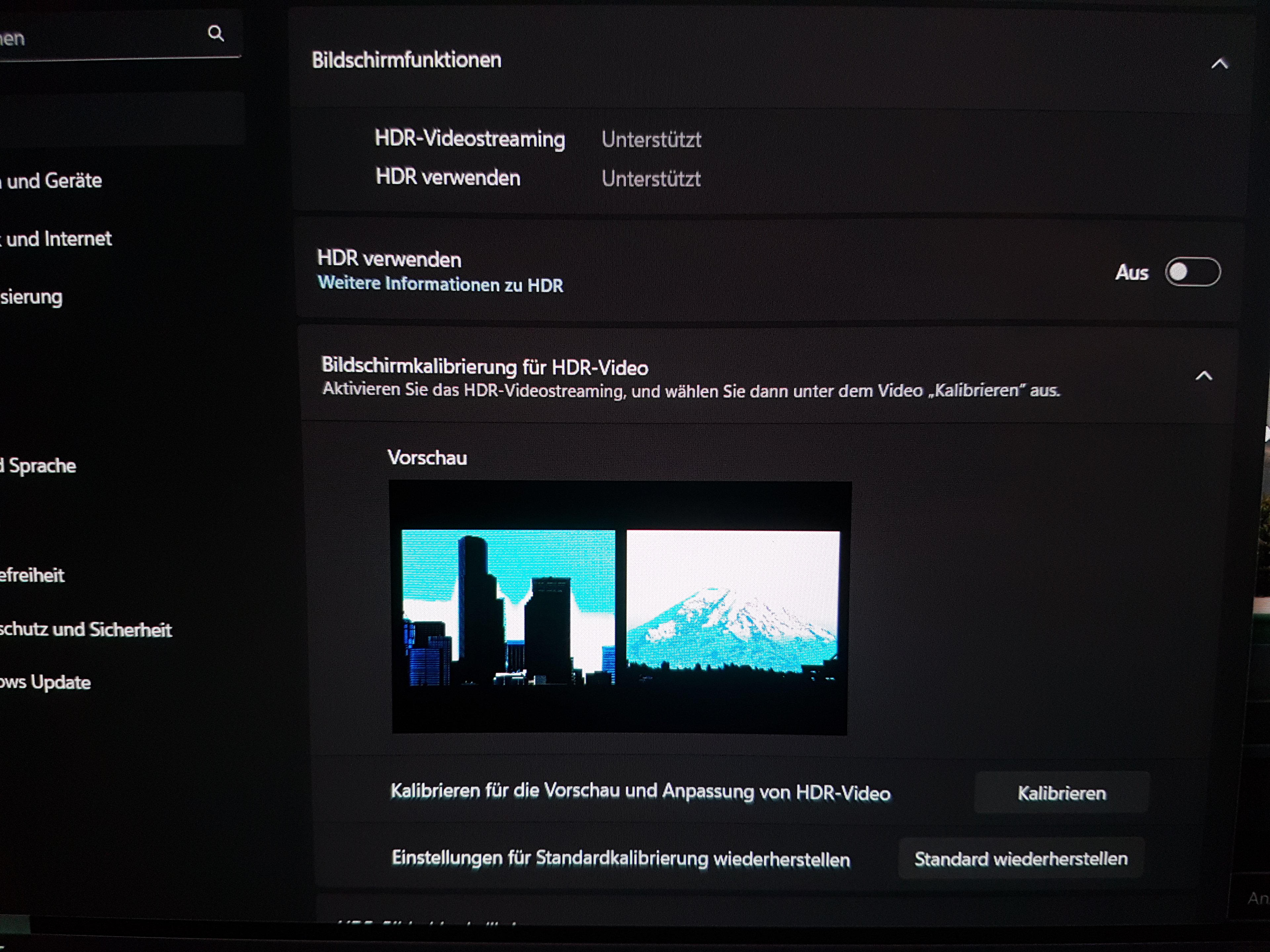
Task: Open the 'und Geräte' sidebar category
Action: [x=55, y=181]
